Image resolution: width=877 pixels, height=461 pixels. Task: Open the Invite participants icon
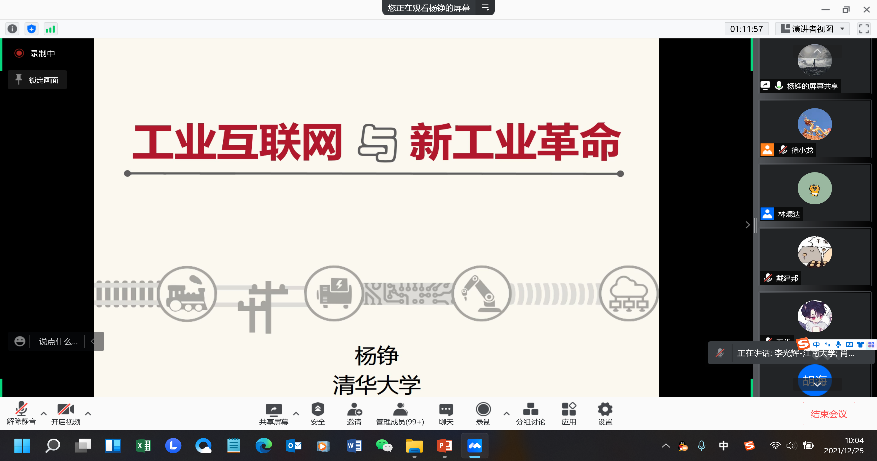pos(354,412)
